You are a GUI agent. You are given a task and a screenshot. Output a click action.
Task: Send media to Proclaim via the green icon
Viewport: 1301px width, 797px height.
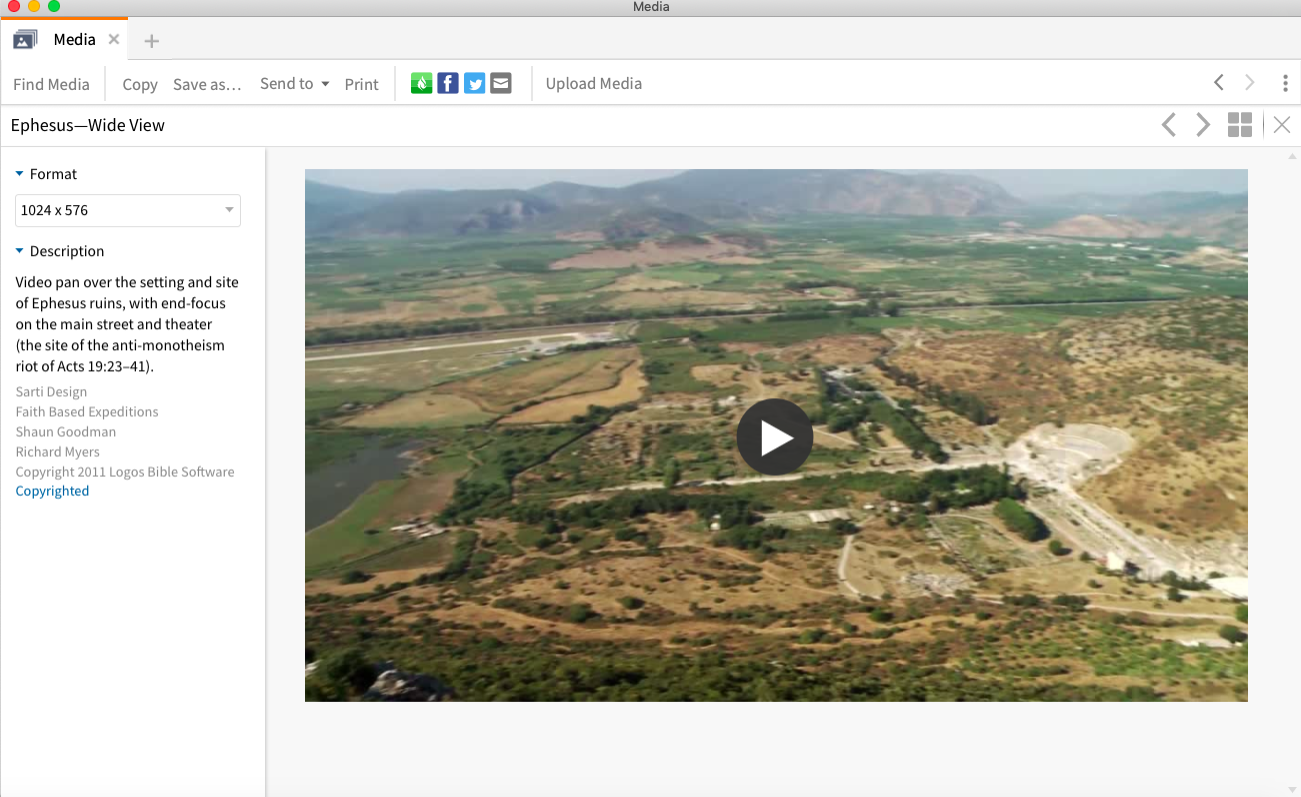(421, 83)
